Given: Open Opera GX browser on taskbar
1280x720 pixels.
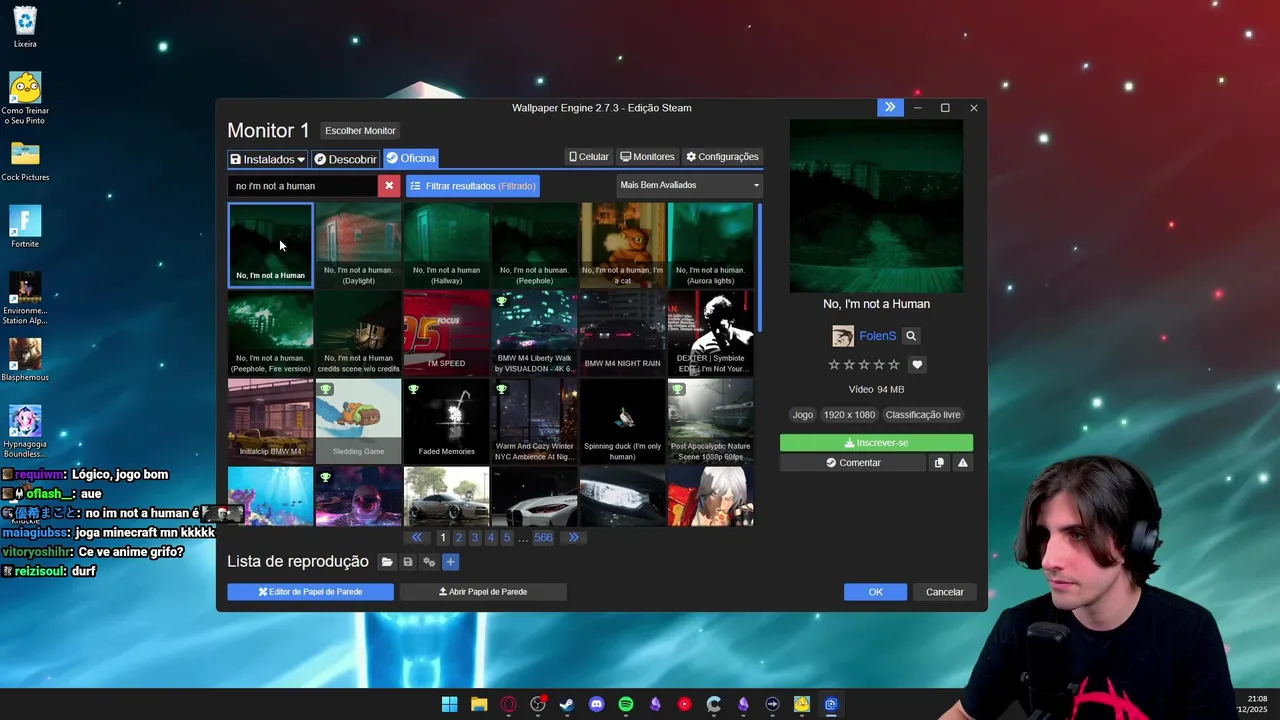Looking at the screenshot, I should (x=509, y=704).
